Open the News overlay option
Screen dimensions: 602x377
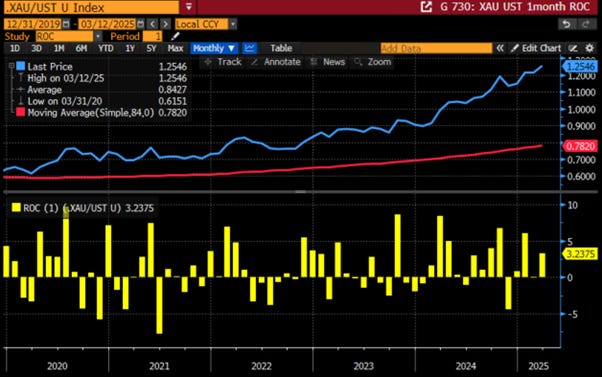[x=327, y=62]
